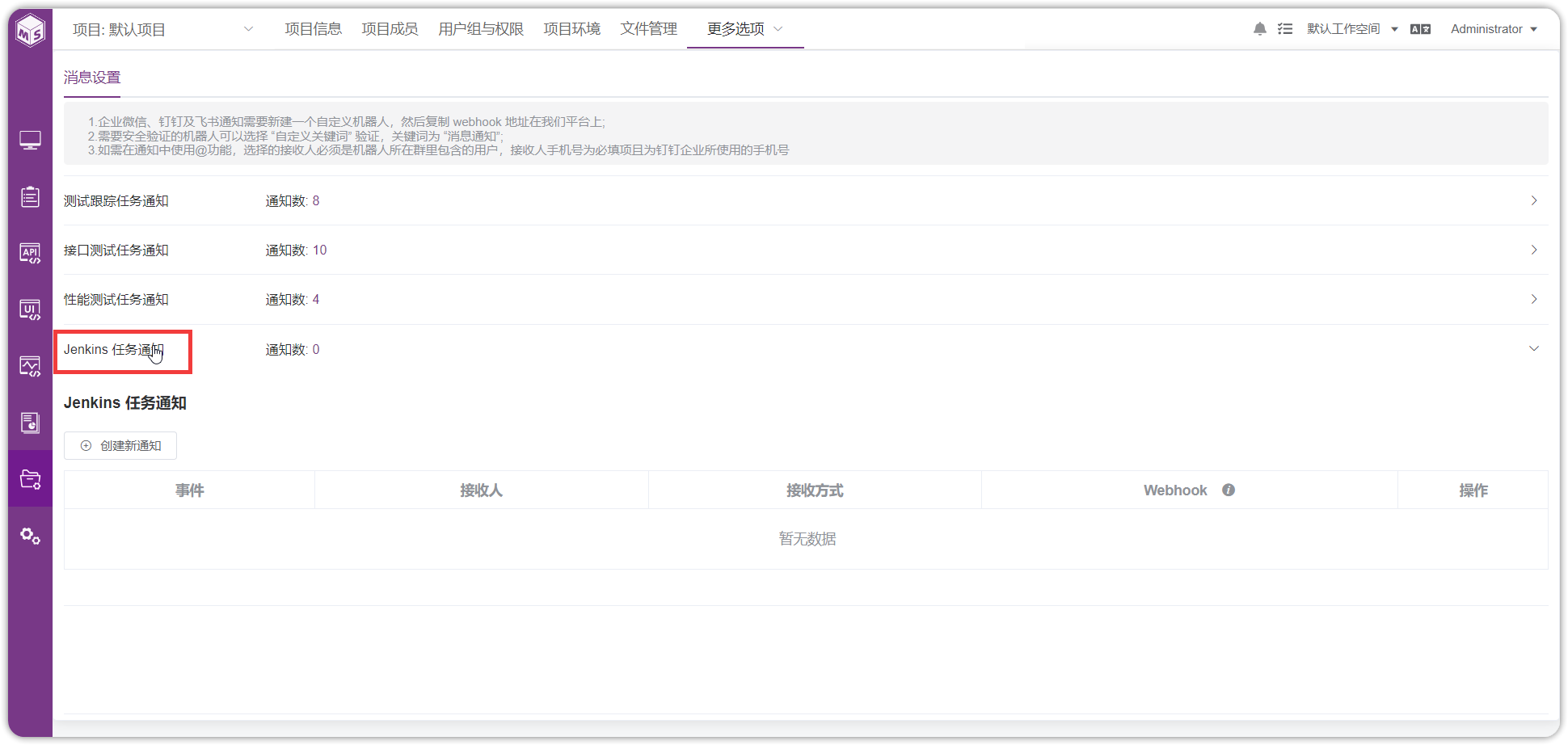Click the Webhook info icon
1568x745 pixels.
1229,490
